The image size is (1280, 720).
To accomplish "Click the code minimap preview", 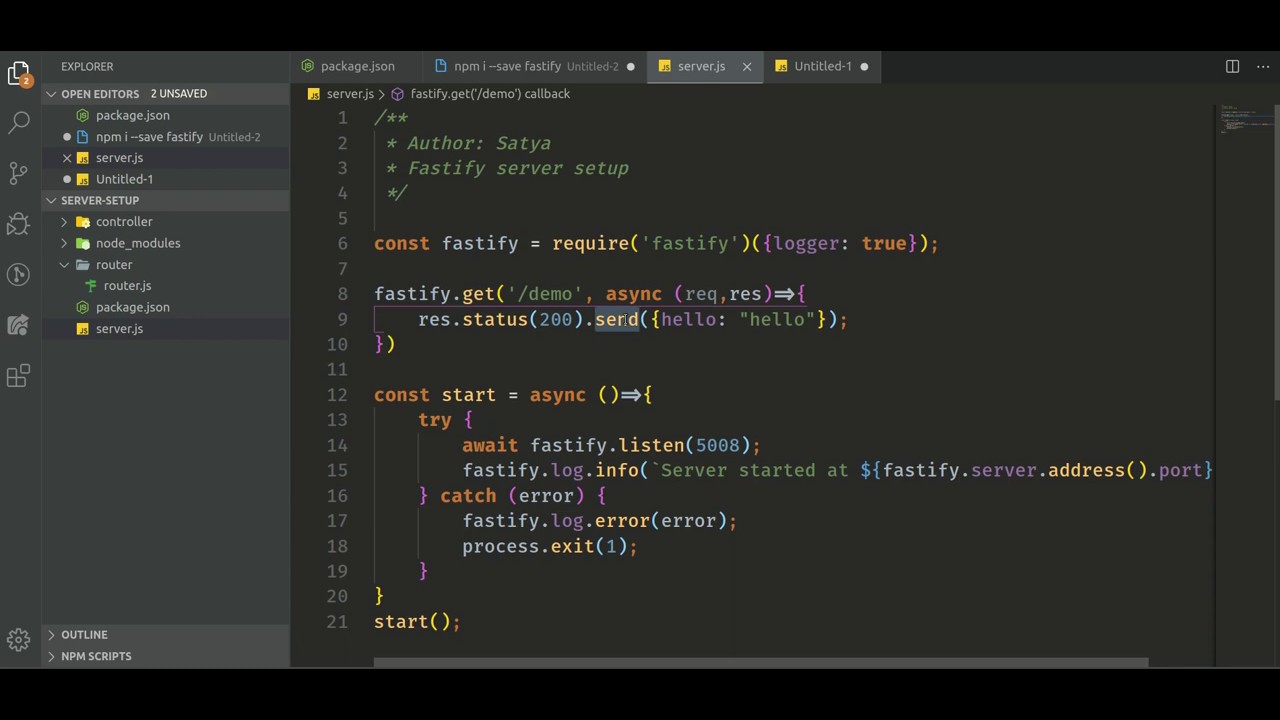I will pos(1243,118).
